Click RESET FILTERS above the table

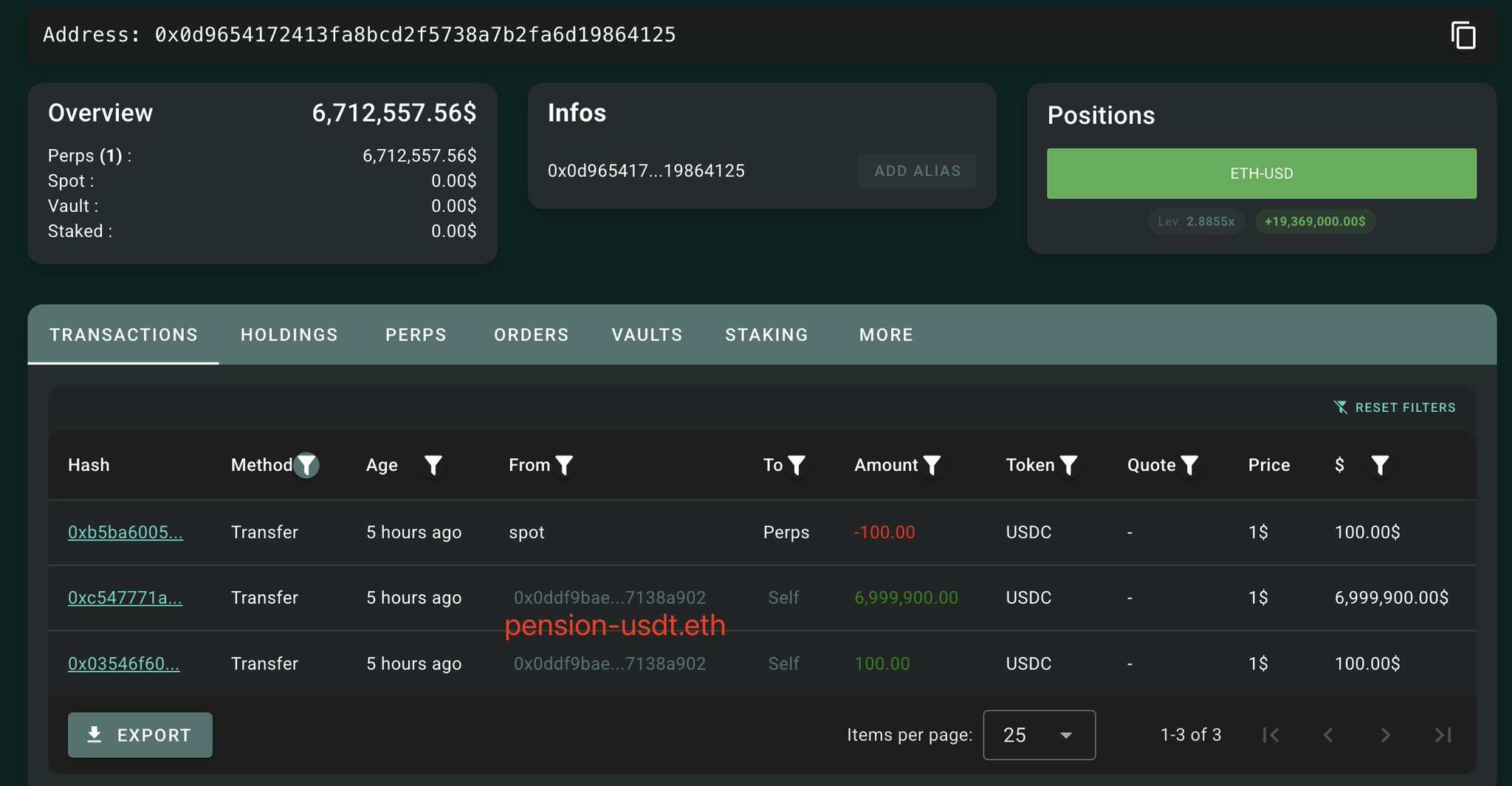click(1395, 407)
